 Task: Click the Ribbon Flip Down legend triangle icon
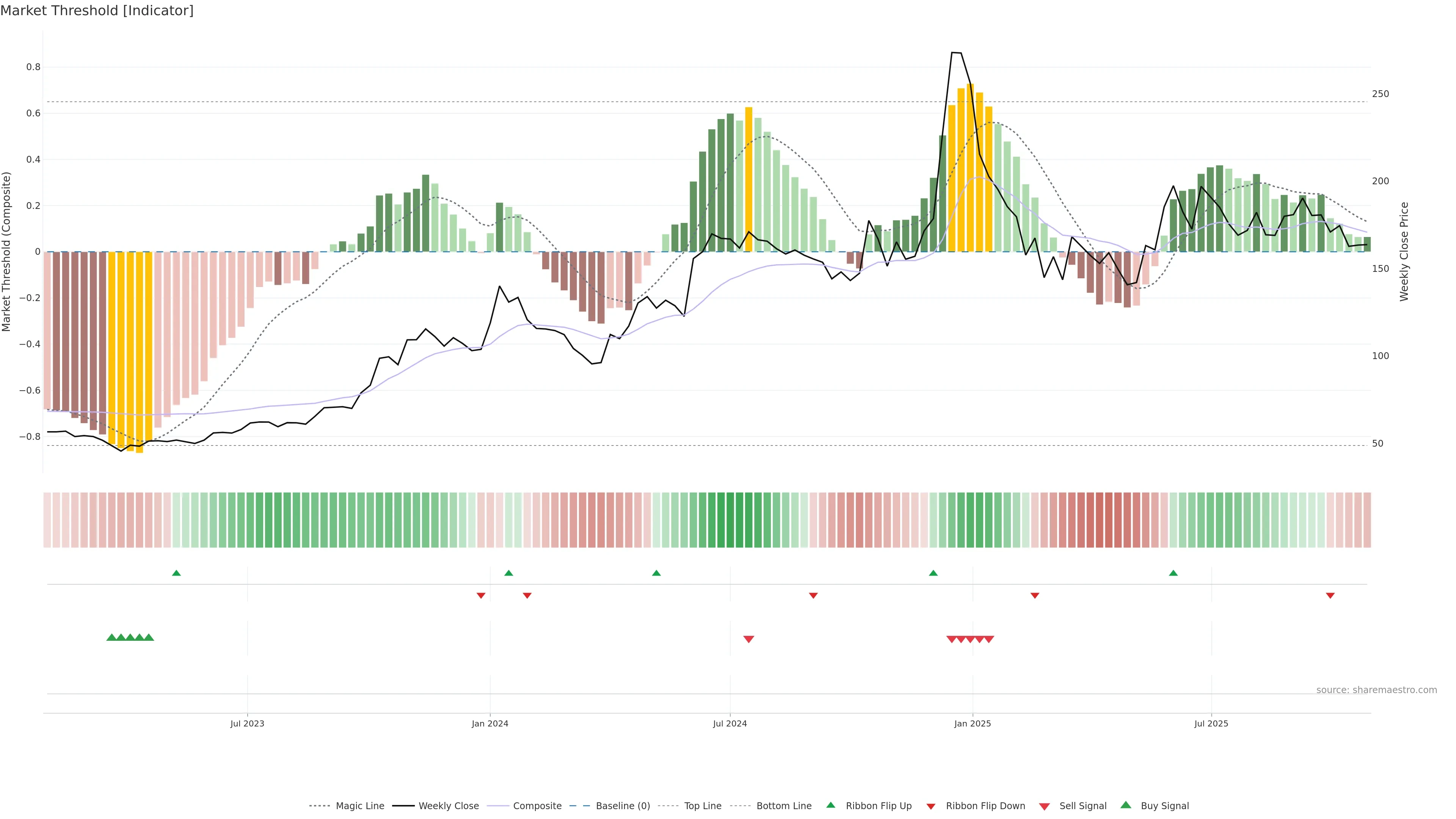coord(931,806)
